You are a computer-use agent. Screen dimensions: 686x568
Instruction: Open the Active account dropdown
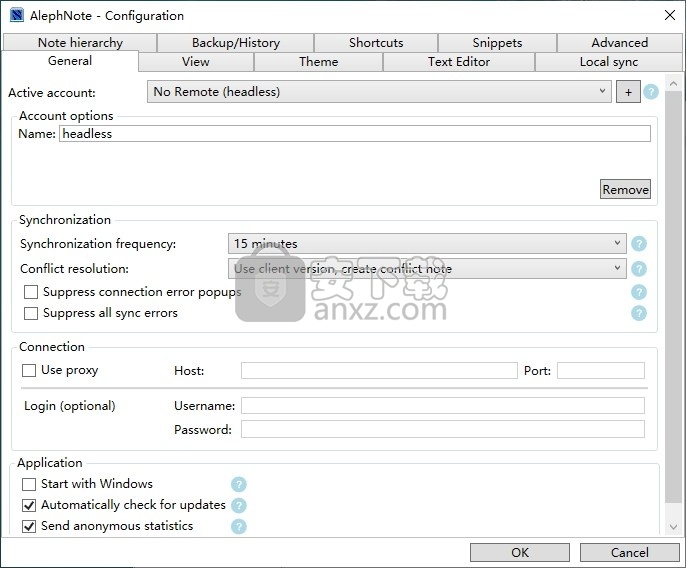379,91
